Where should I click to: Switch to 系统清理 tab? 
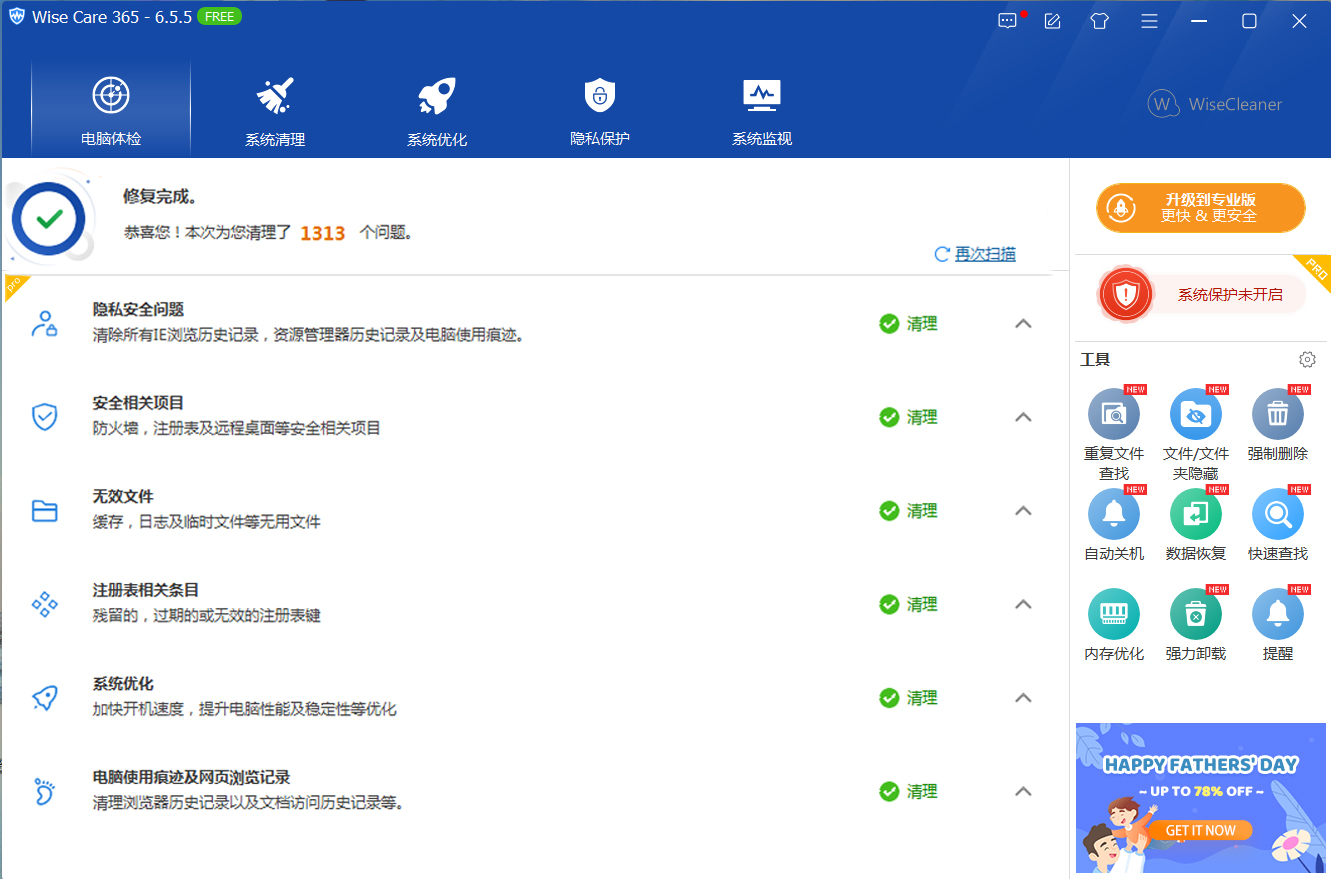(275, 110)
